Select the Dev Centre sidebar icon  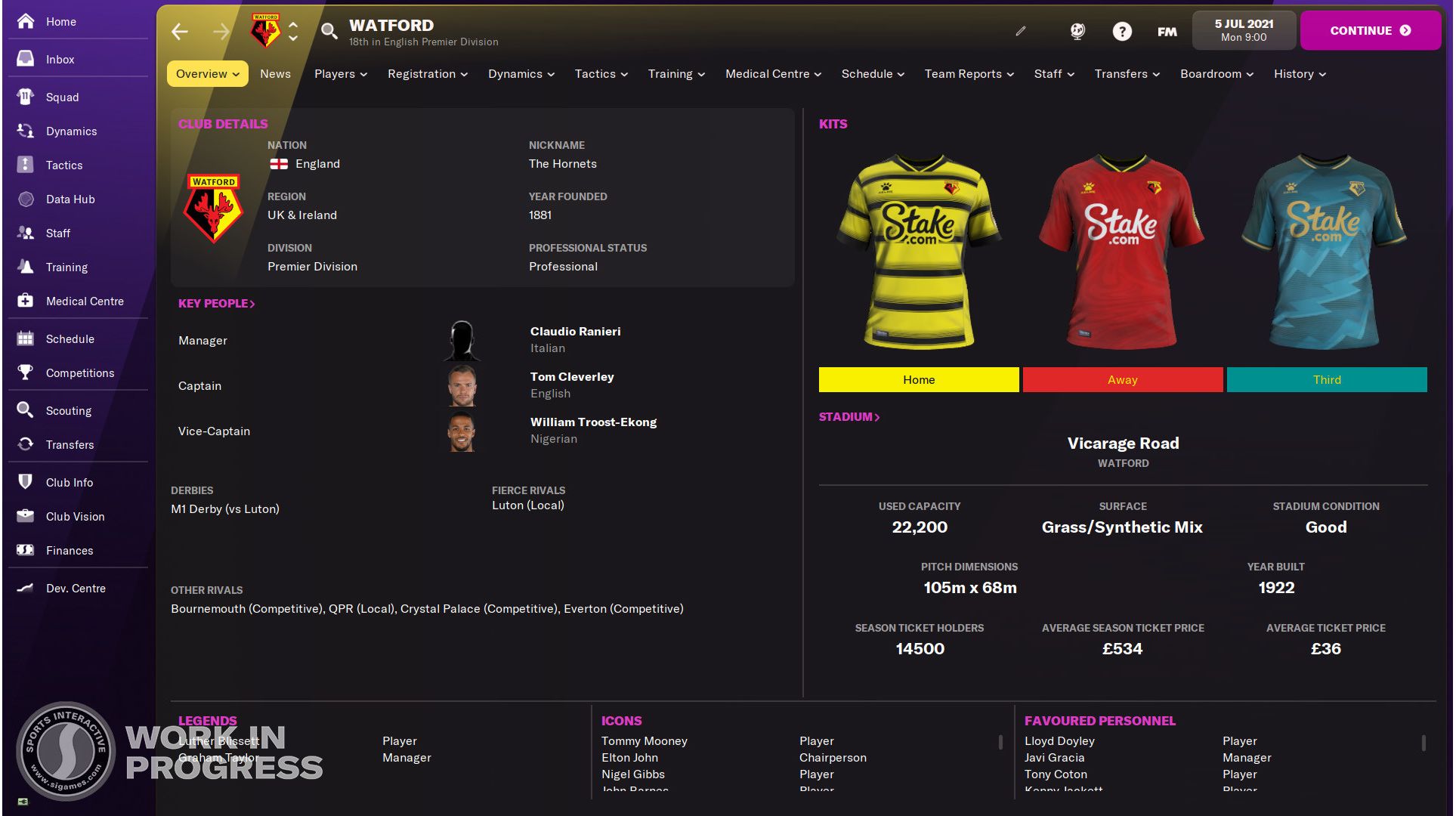tap(25, 588)
